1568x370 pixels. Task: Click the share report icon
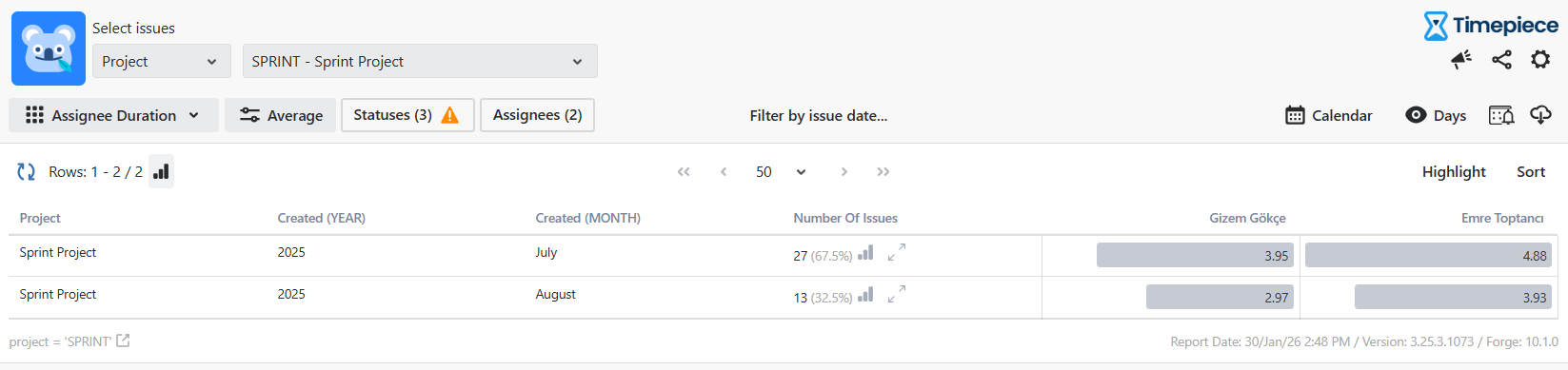point(1501,60)
